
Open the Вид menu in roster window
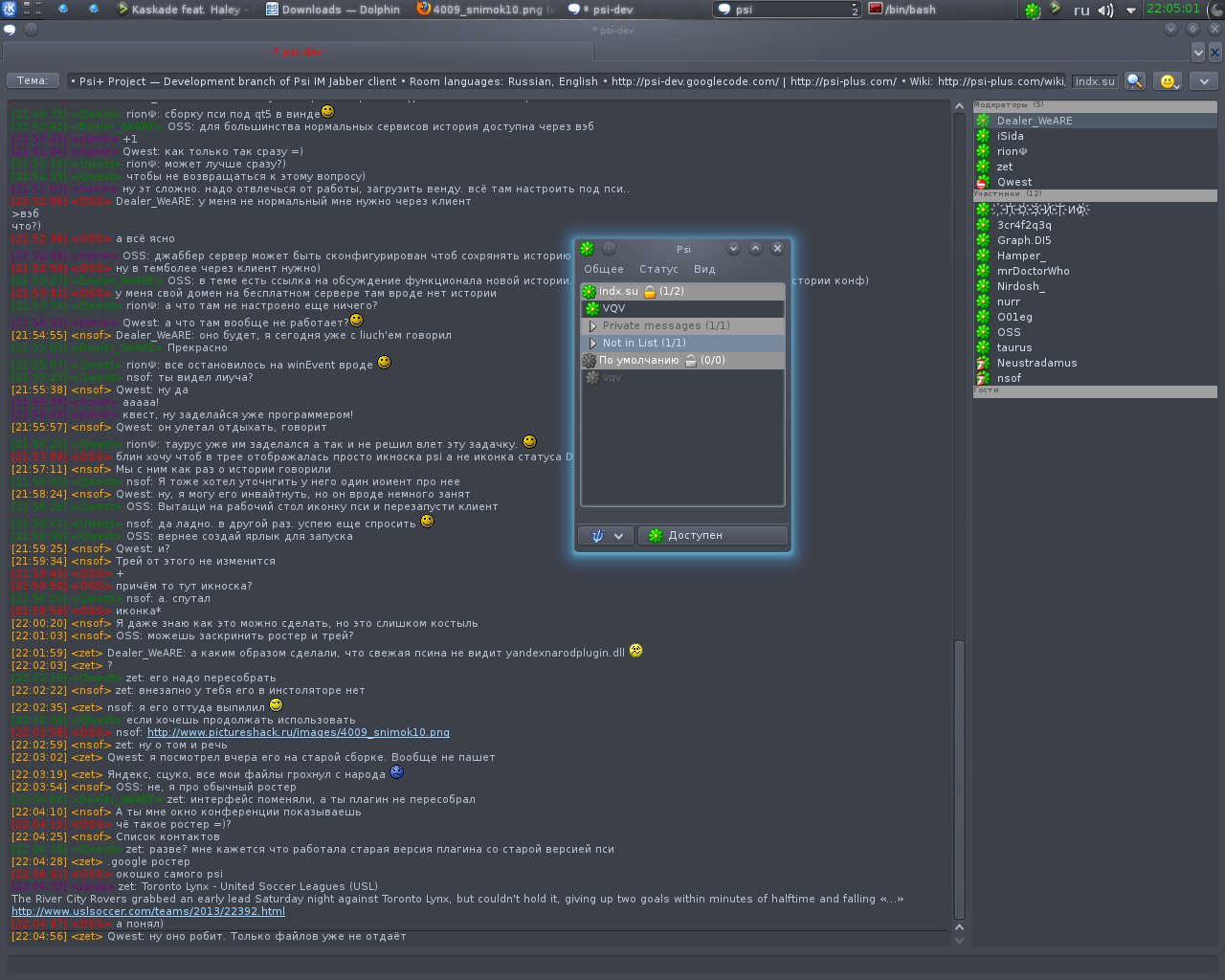tap(704, 270)
